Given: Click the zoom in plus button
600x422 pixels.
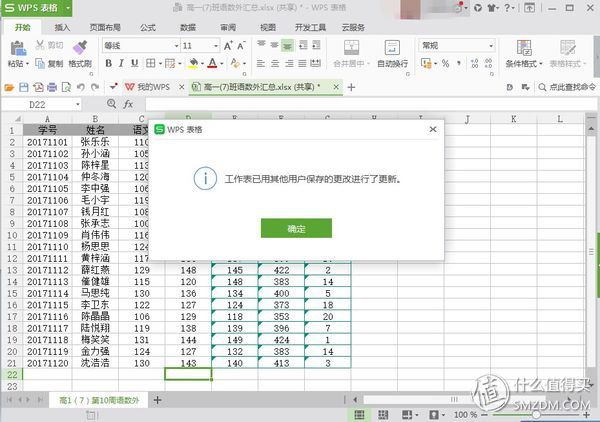Looking at the screenshot, I should tap(587, 415).
